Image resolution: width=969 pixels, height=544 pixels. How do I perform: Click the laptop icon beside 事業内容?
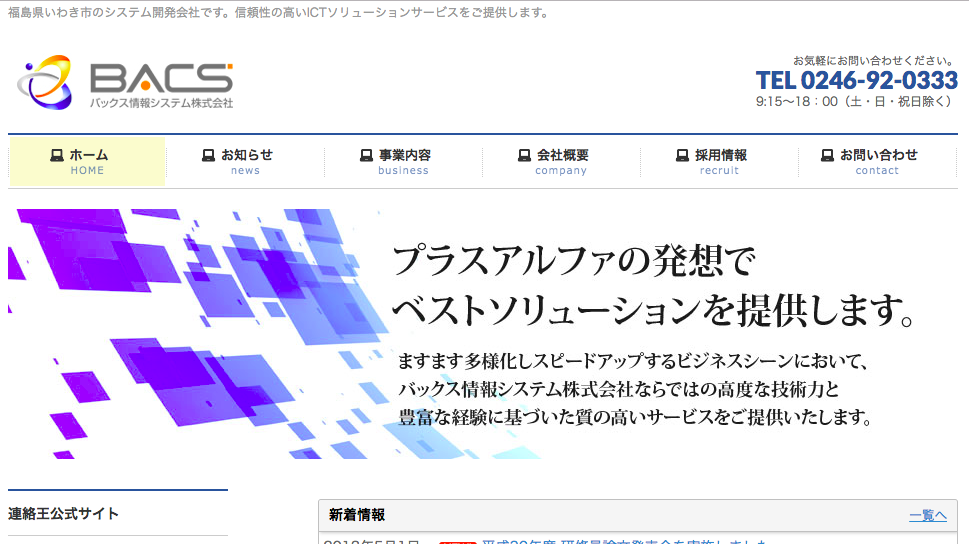click(x=366, y=155)
